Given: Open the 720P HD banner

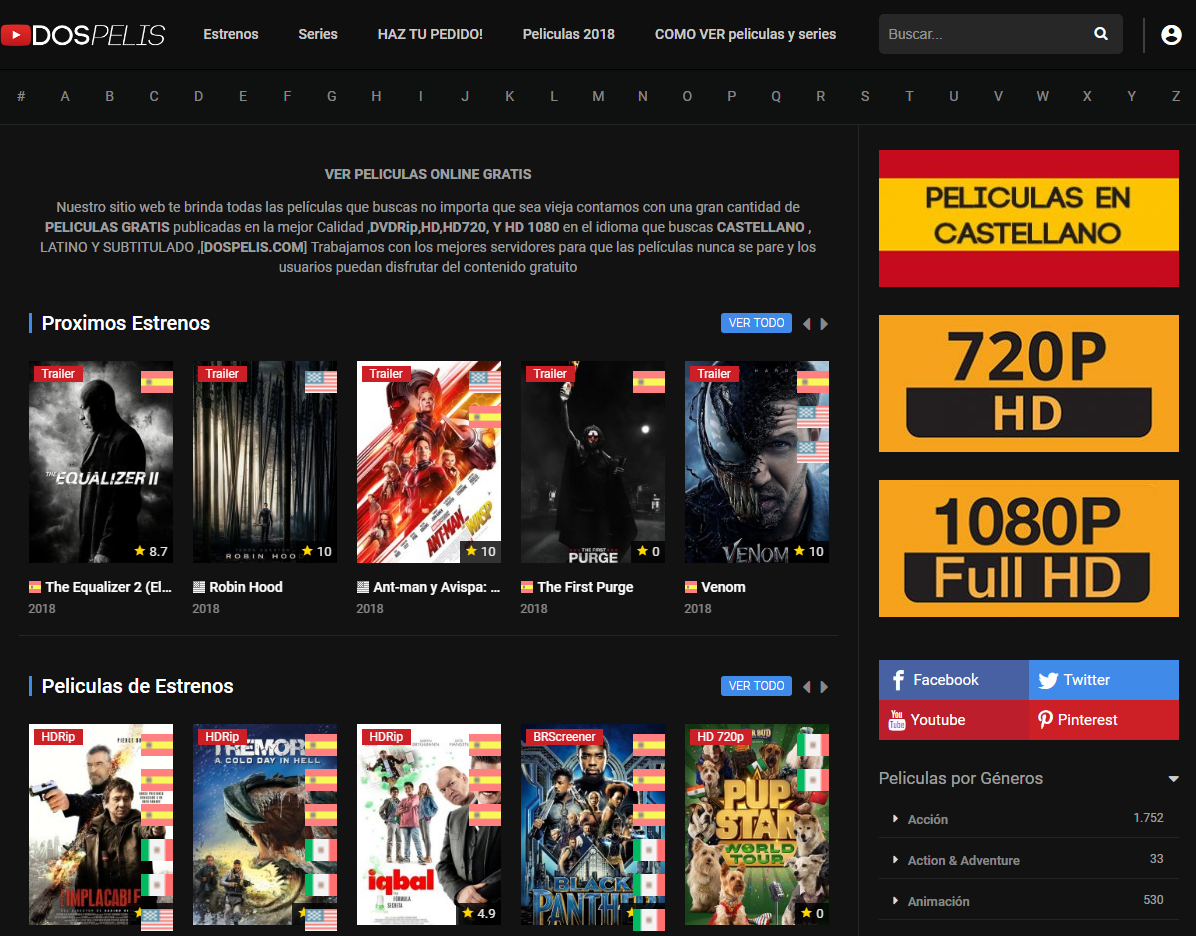Looking at the screenshot, I should (1028, 383).
